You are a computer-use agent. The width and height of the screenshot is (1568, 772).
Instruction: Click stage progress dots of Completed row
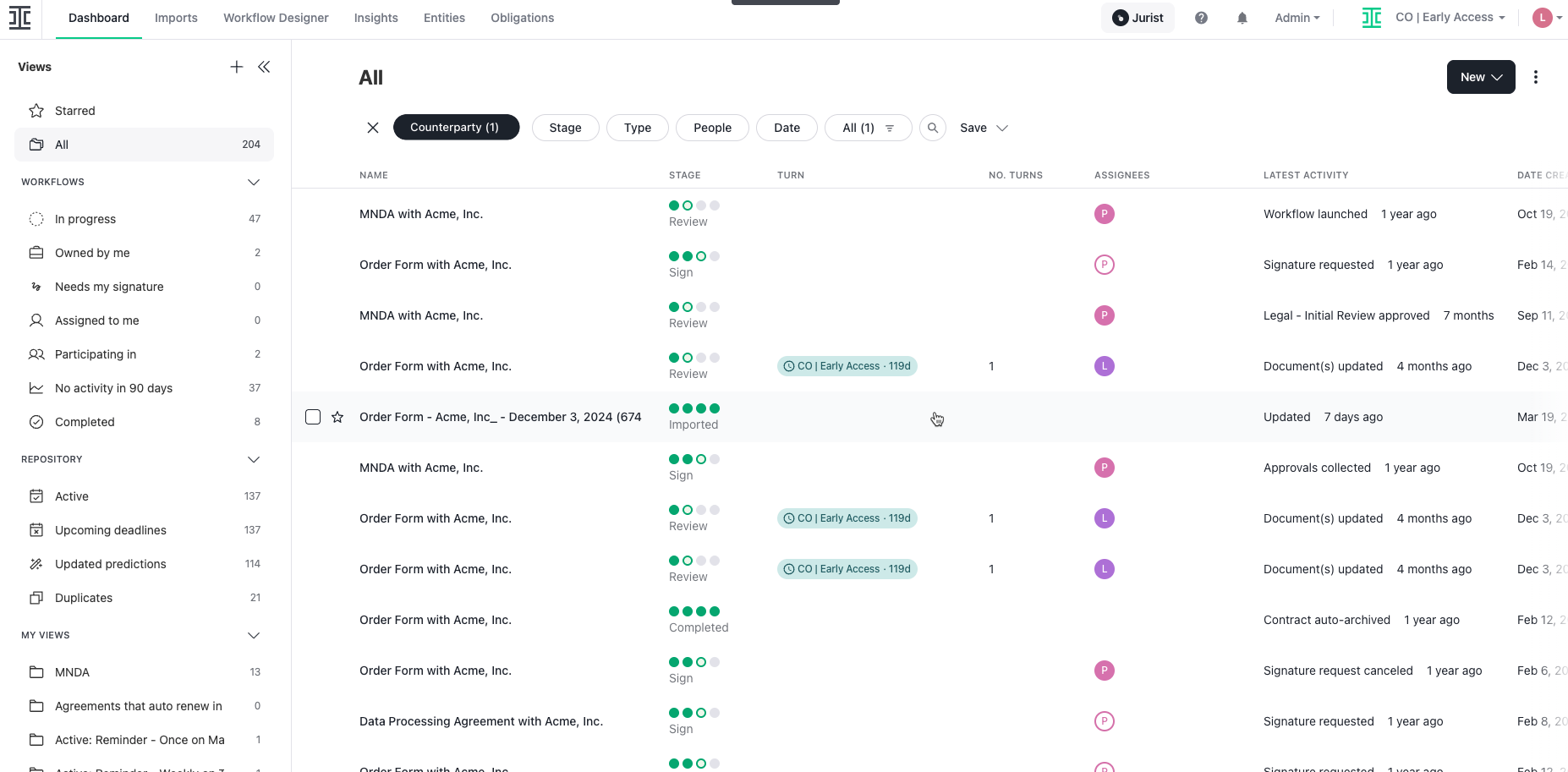(x=694, y=611)
